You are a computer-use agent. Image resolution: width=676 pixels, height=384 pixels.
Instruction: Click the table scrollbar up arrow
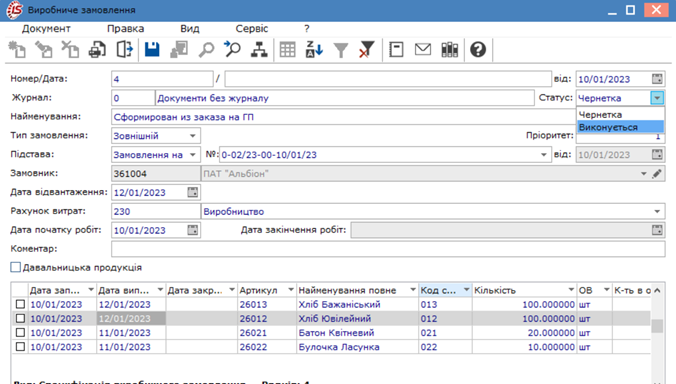click(x=657, y=290)
